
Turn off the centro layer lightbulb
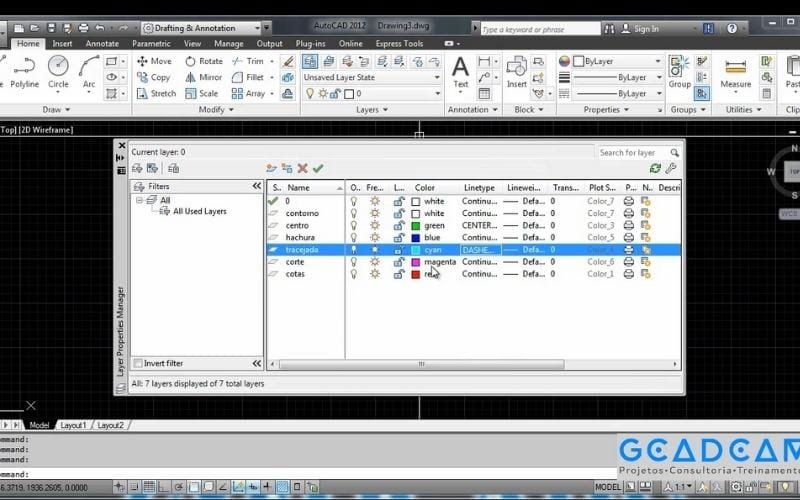354,226
